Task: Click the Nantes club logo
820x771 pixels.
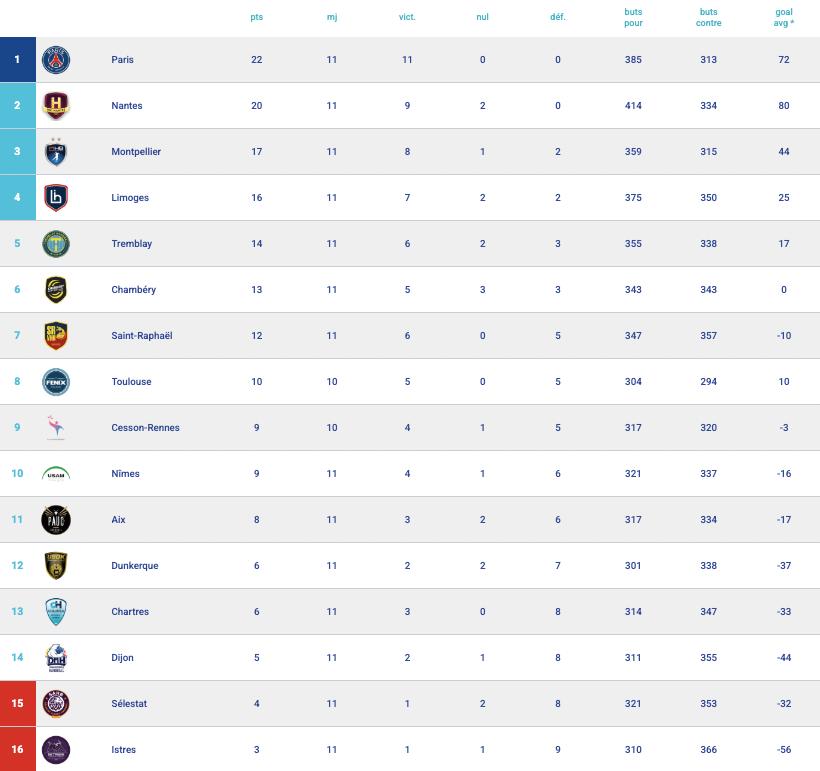Action: (x=56, y=106)
